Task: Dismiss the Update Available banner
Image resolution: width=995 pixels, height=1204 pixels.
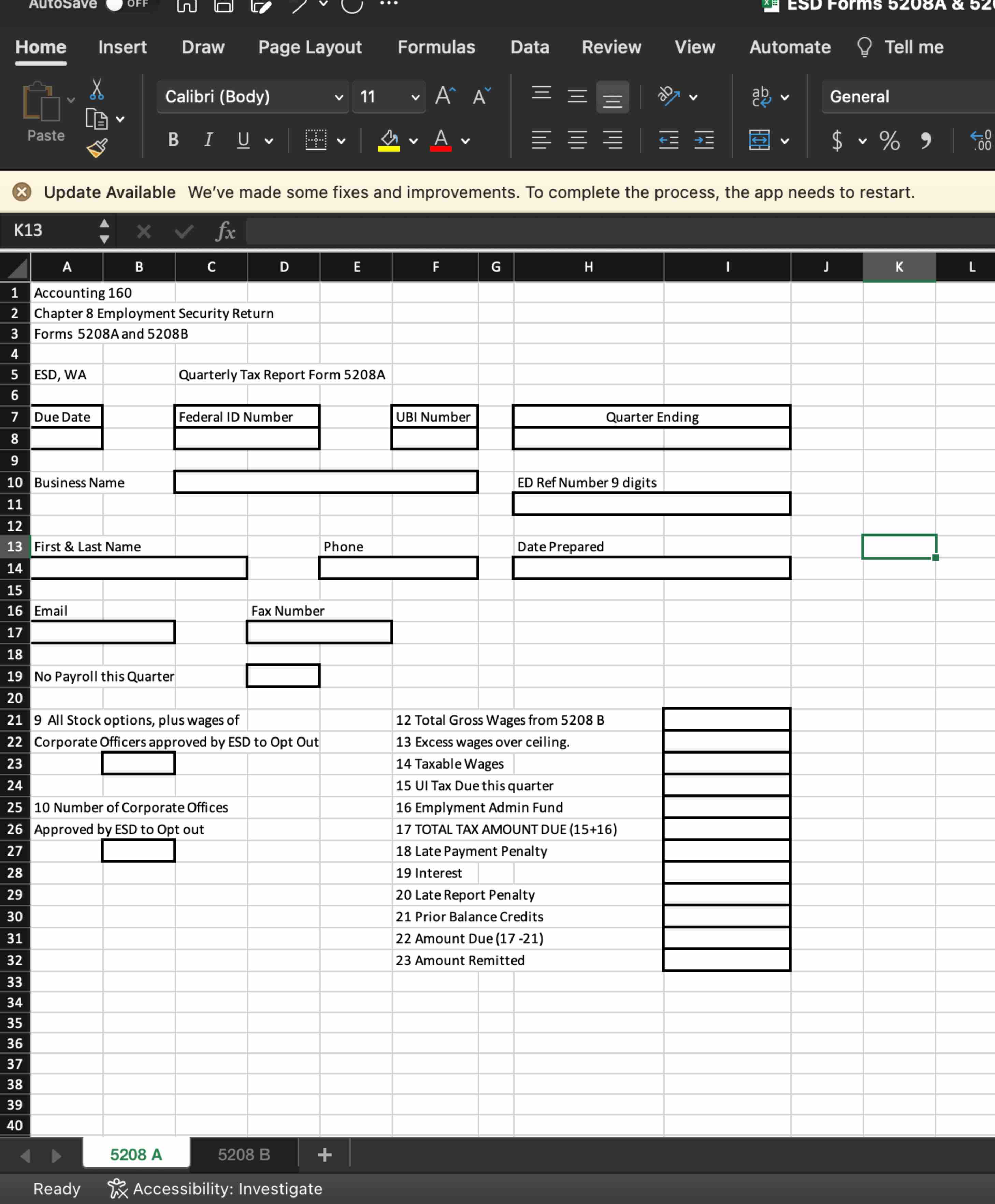Action: tap(22, 191)
